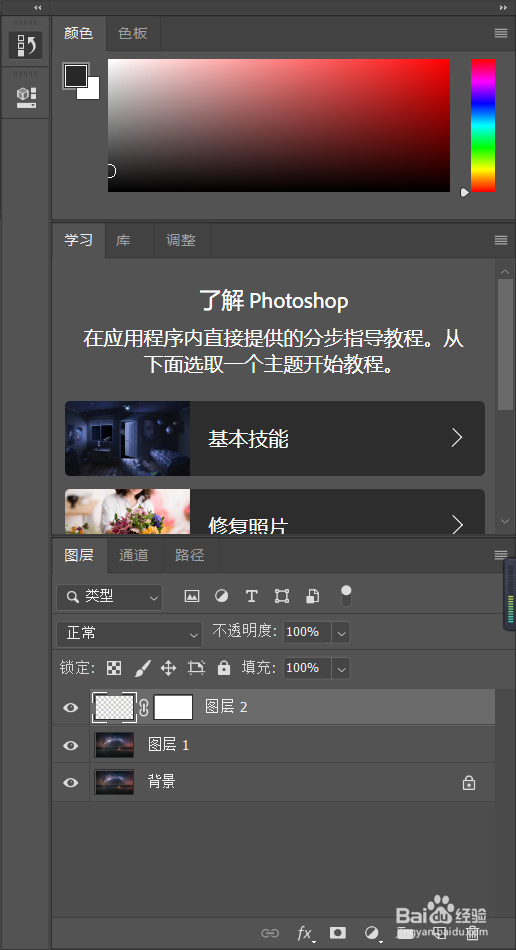Click the foreground color swatch
Image resolution: width=516 pixels, height=950 pixels.
pos(75,75)
